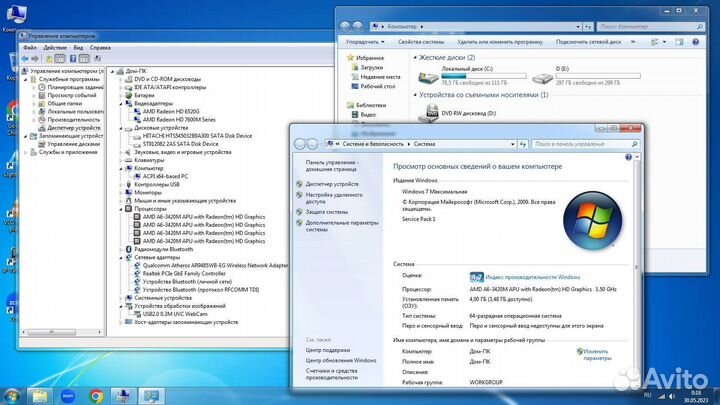Click the Локальный диск (C:) usage bar
The width and height of the screenshot is (720, 405).
click(484, 76)
